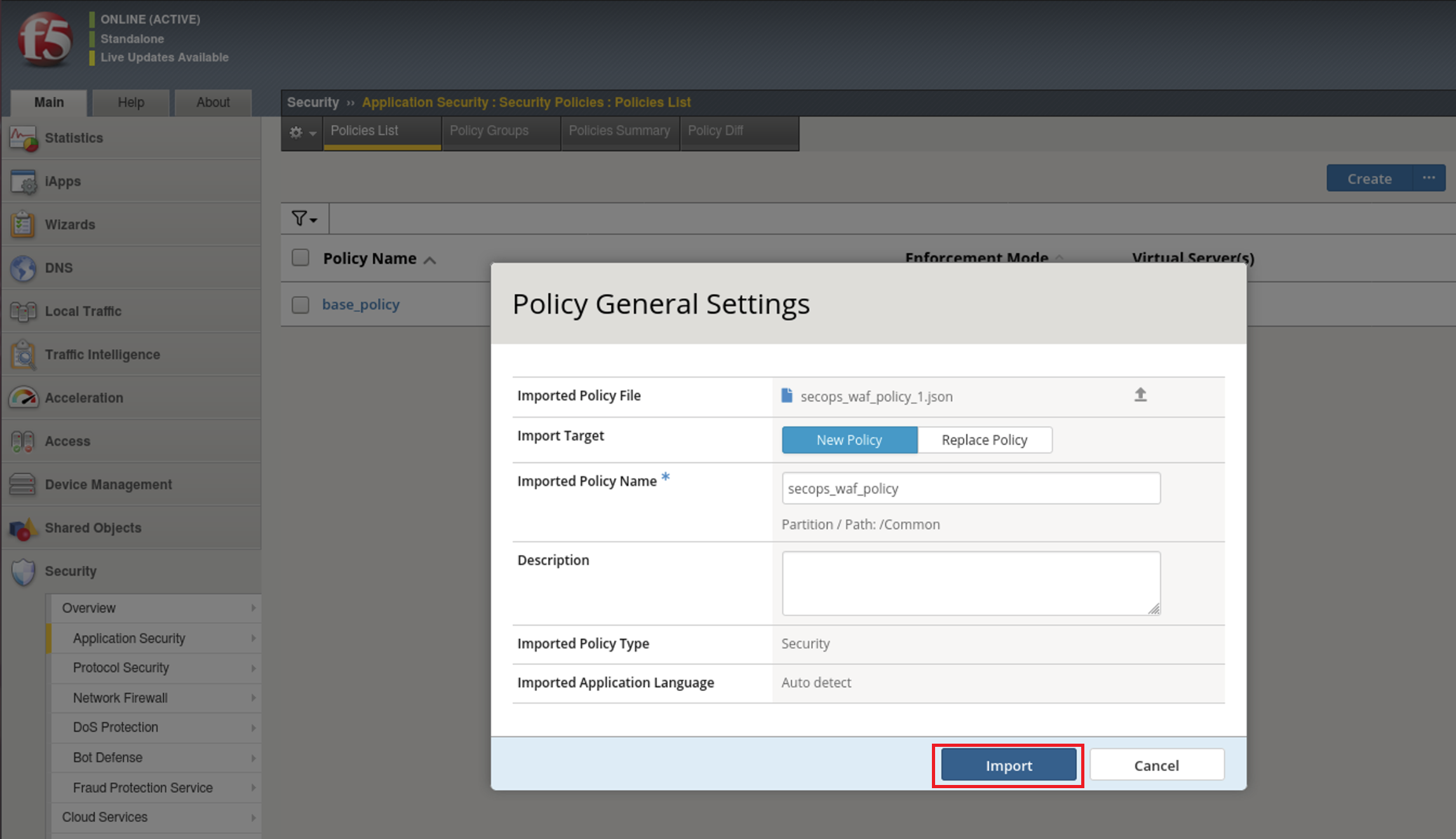Expand Network Firewall submenu
Image resolution: width=1456 pixels, height=839 pixels.
[x=253, y=698]
